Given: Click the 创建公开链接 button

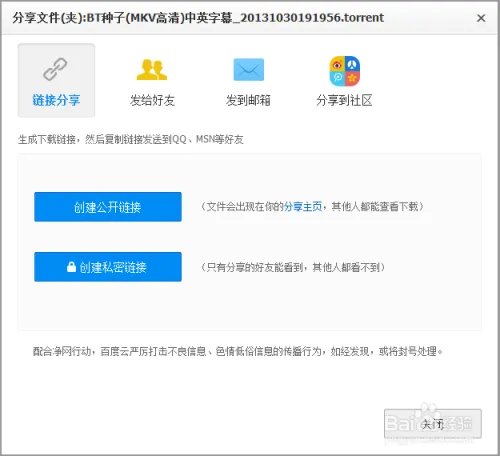Looking at the screenshot, I should (108, 207).
